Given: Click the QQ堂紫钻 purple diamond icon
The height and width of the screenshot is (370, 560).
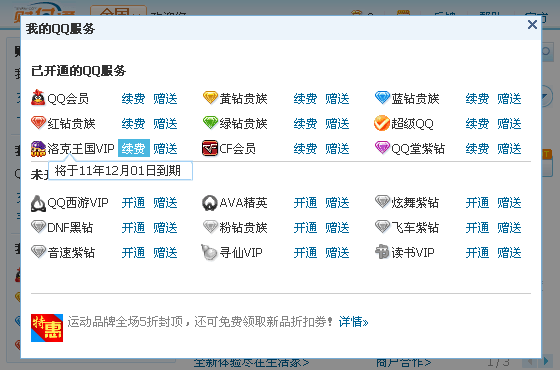Looking at the screenshot, I should coord(382,148).
